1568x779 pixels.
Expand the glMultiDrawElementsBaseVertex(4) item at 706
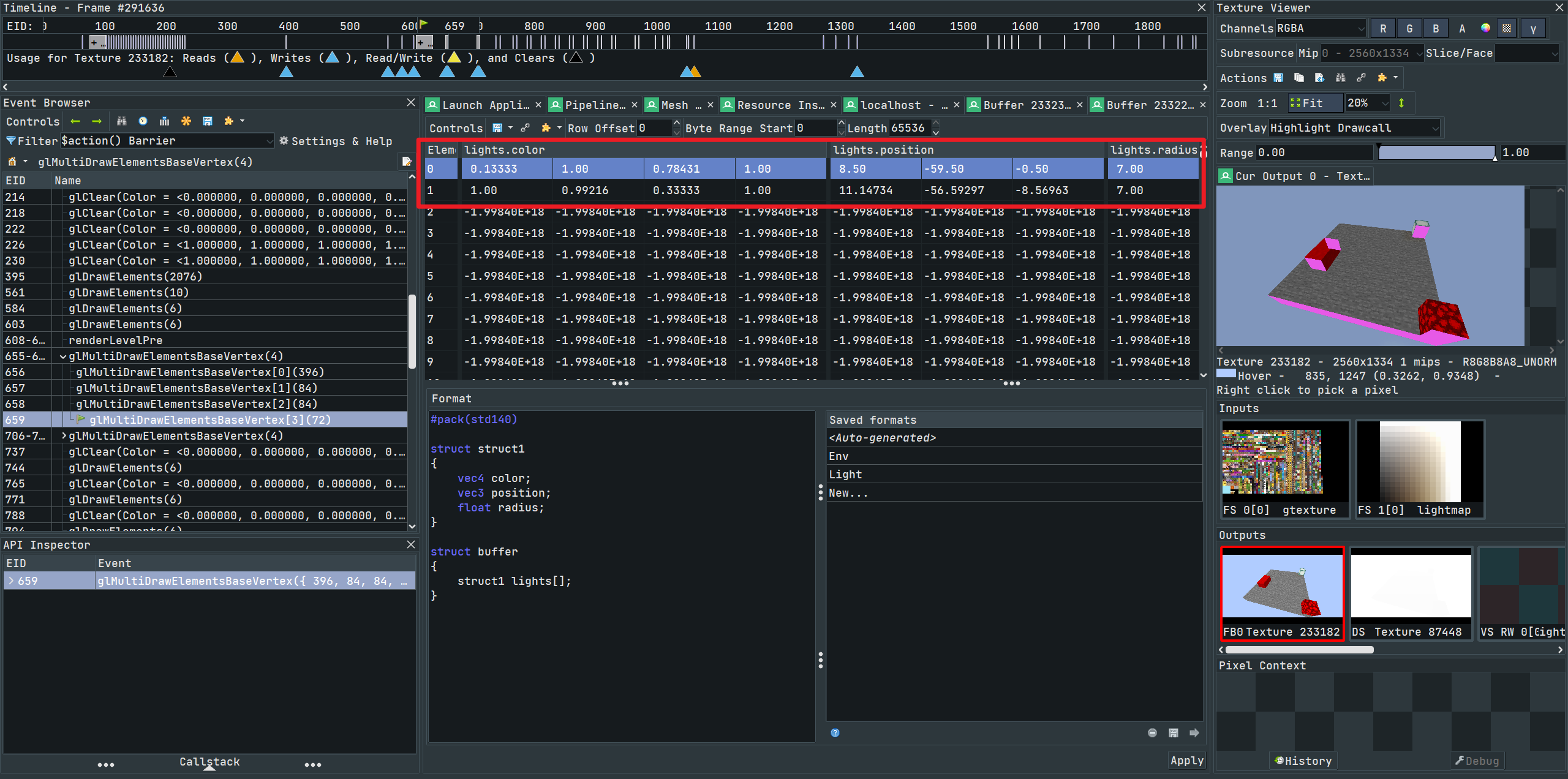[x=64, y=436]
